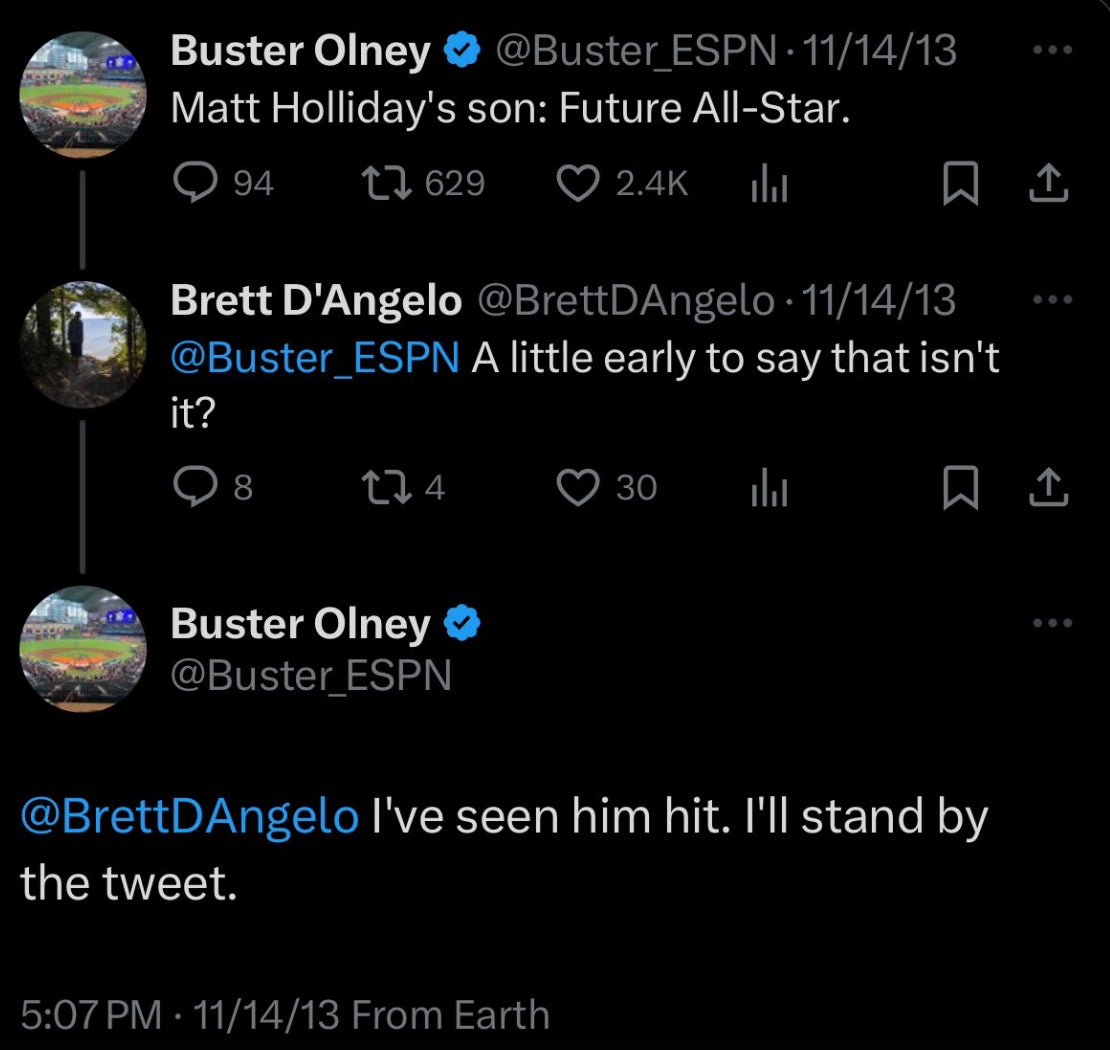Image resolution: width=1110 pixels, height=1050 pixels.
Task: Reply to Brett D'Angelo's tweet
Action: [191, 487]
